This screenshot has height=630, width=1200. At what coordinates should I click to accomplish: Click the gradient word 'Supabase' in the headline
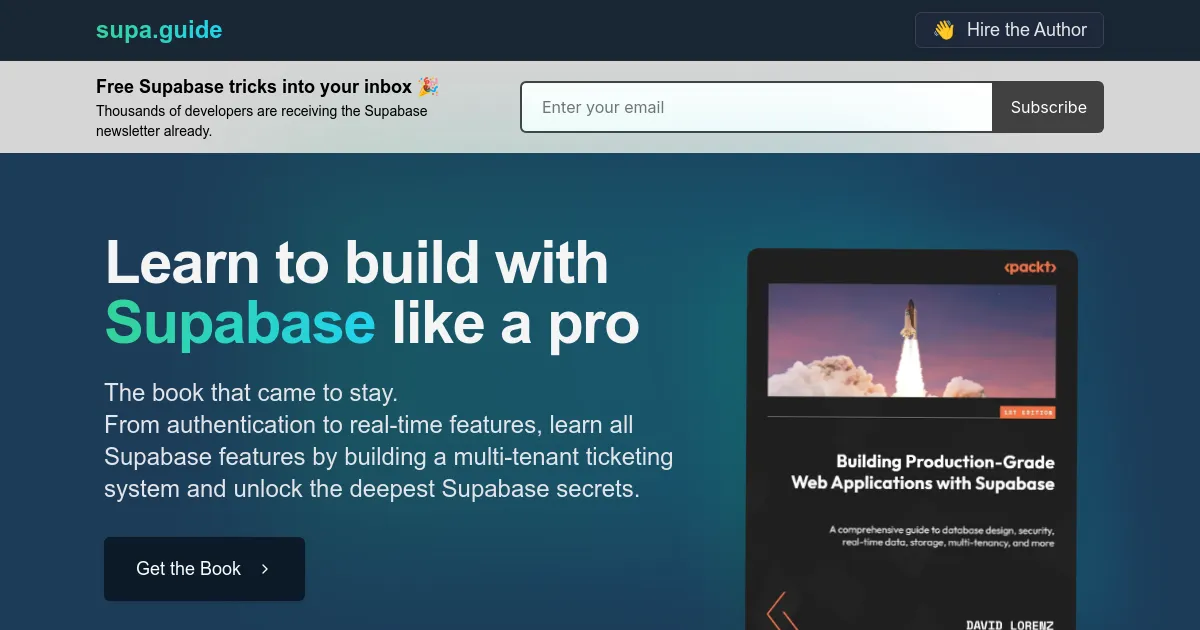pyautogui.click(x=240, y=323)
